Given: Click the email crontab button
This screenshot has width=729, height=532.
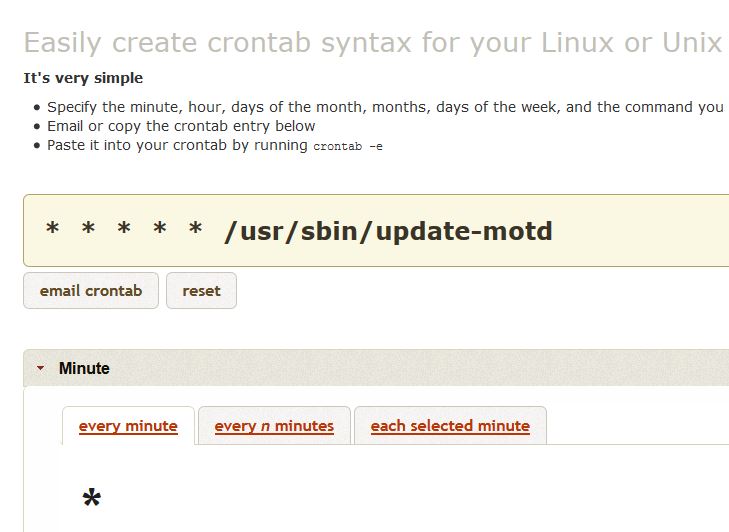Looking at the screenshot, I should (91, 291).
